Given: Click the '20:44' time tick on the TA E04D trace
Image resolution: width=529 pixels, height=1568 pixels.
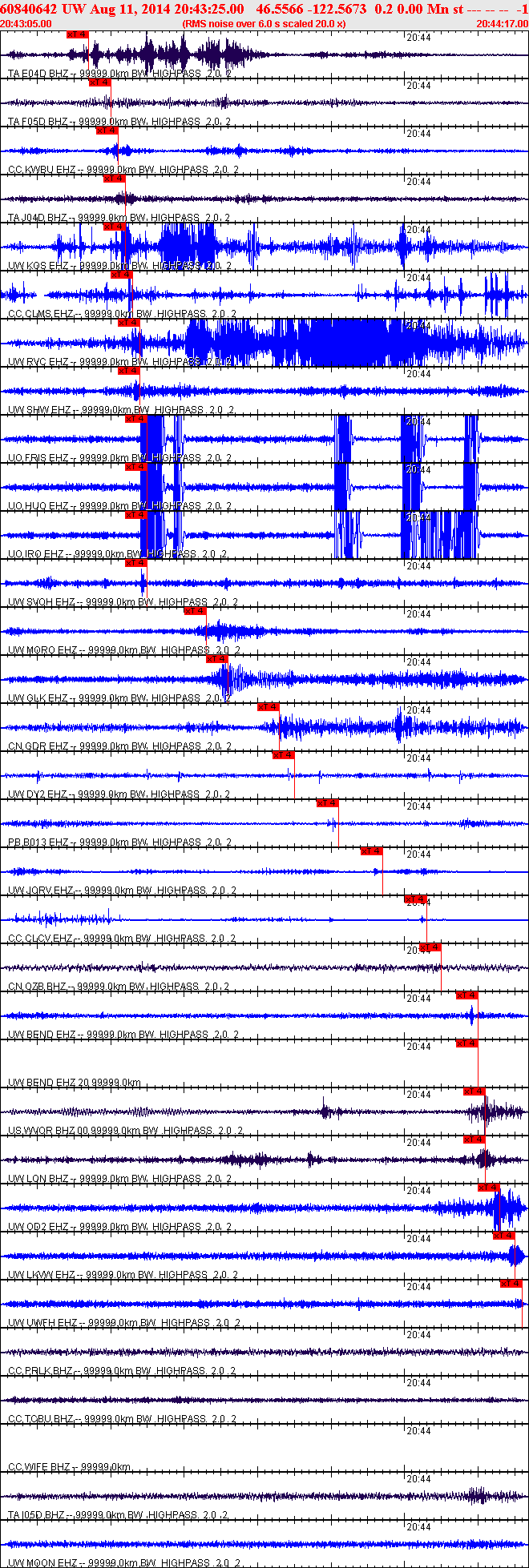Looking at the screenshot, I should (418, 38).
